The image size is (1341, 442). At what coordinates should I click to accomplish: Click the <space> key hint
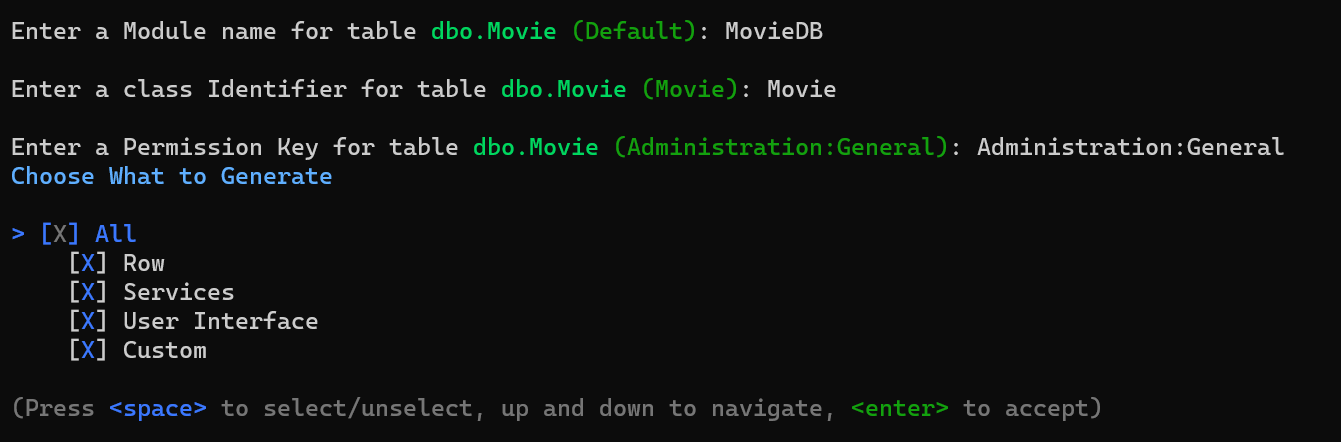tap(158, 408)
